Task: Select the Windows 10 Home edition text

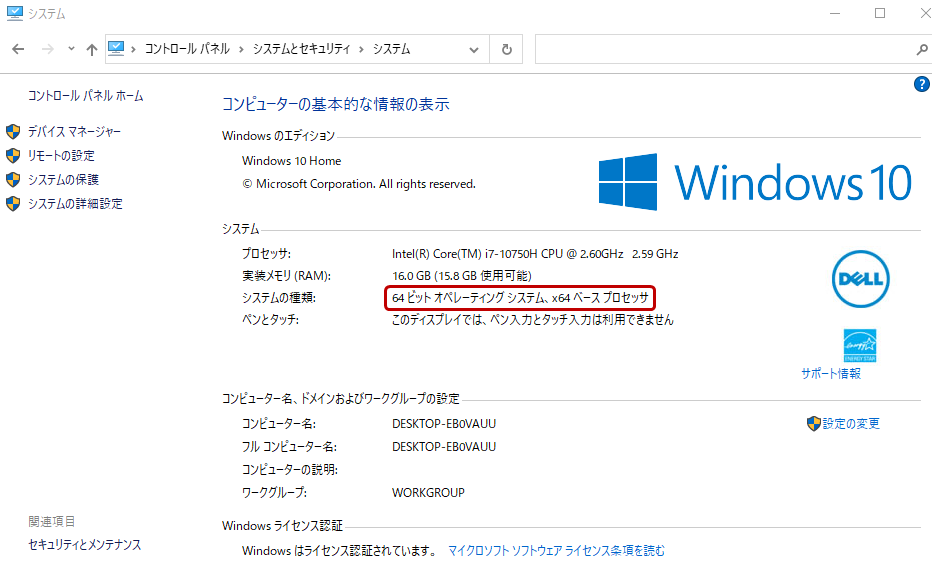Action: [291, 160]
